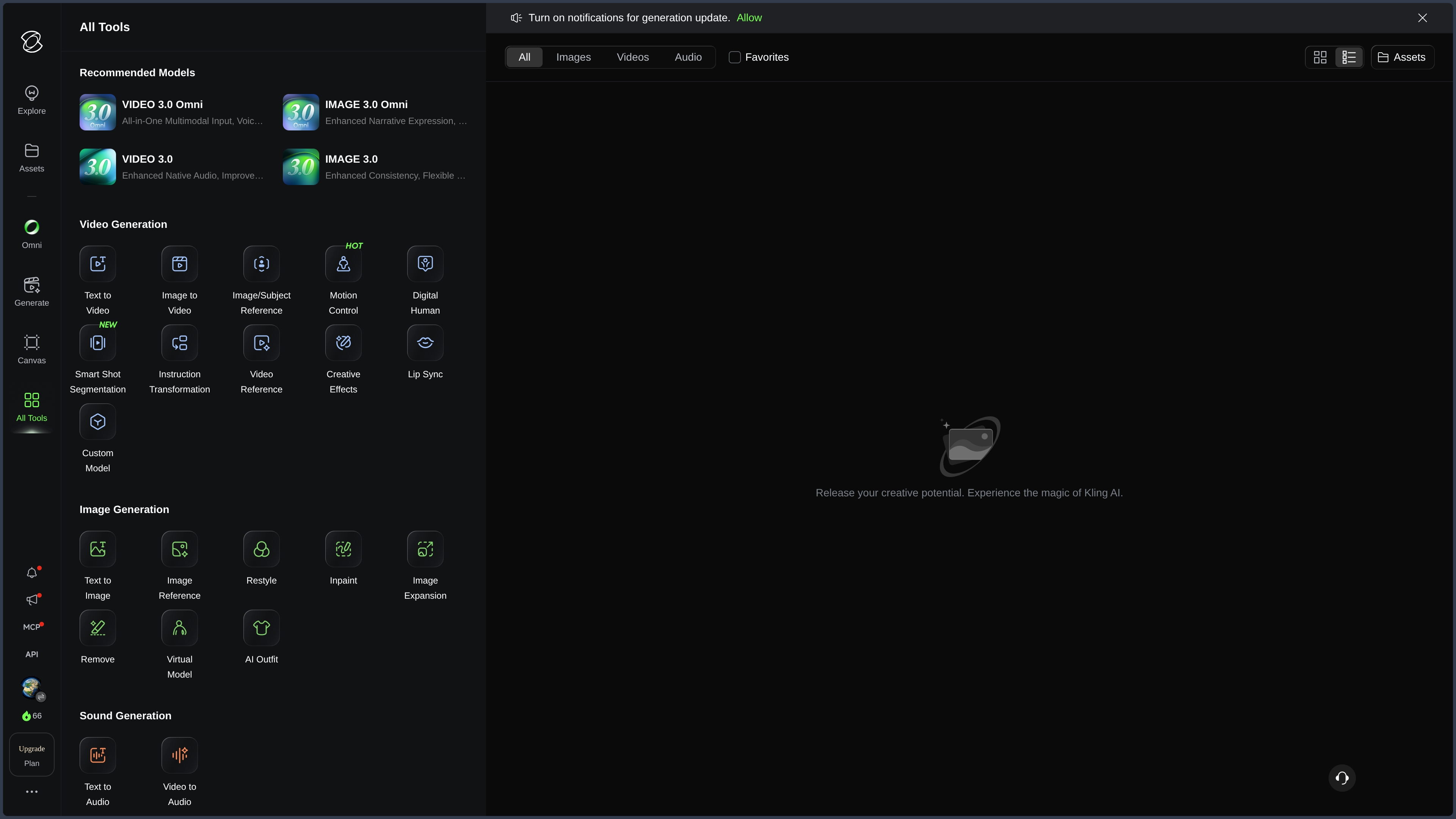Select the IMAGE 3.0 model card
Viewport: 1456px width, 819px height.
[375, 167]
